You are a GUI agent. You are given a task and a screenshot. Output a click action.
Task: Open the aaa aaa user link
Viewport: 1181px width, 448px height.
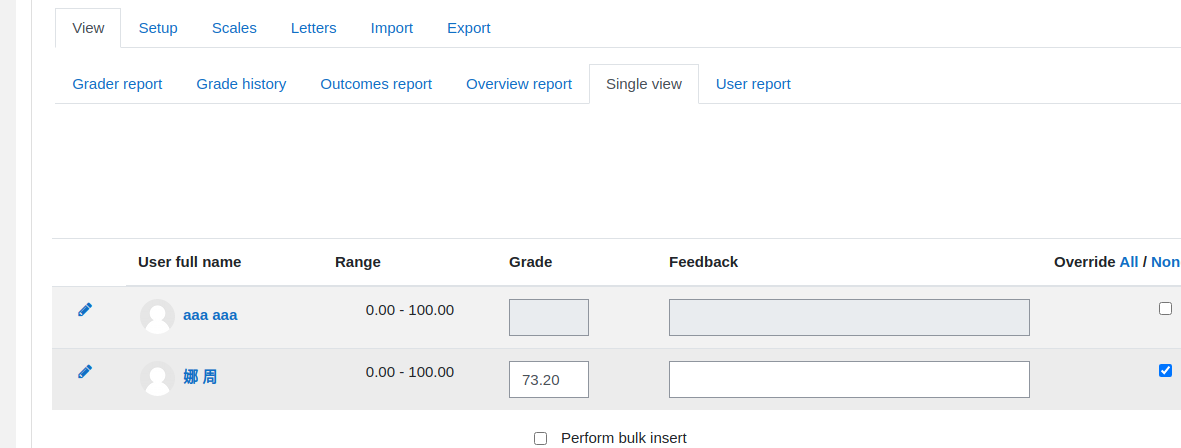[x=210, y=315]
